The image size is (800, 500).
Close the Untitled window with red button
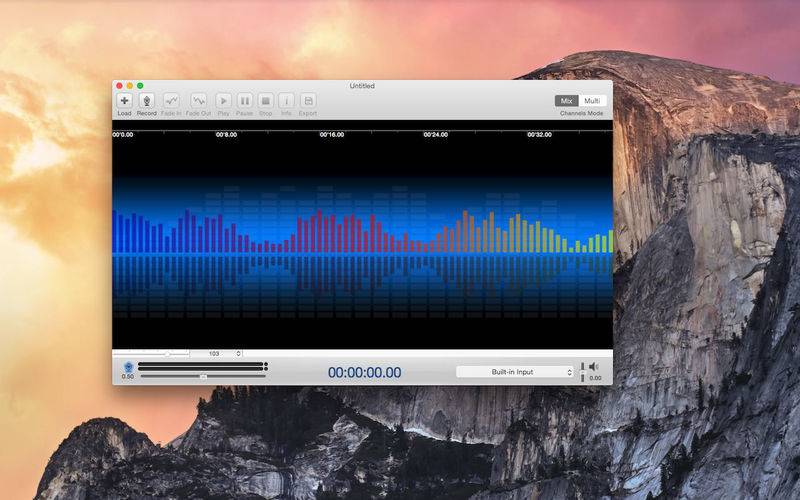119,86
